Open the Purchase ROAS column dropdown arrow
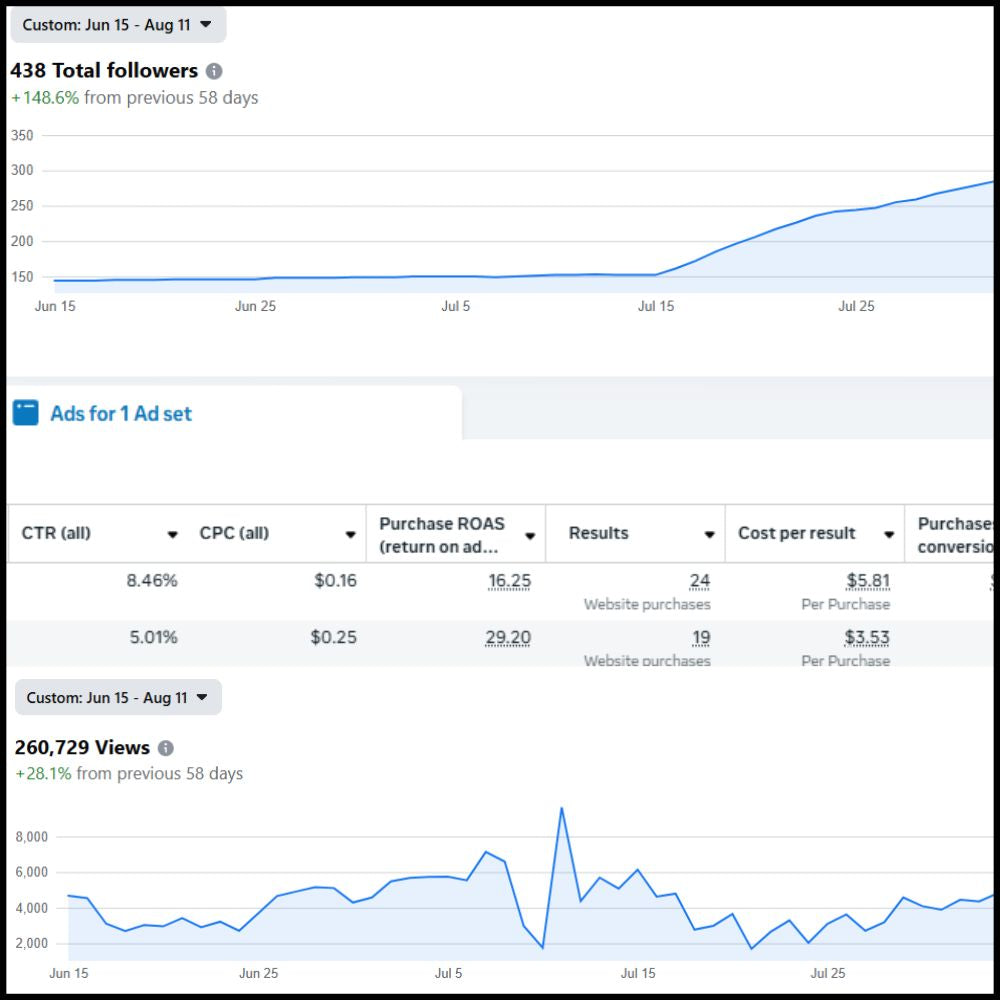The height and width of the screenshot is (1000, 1000). click(530, 535)
